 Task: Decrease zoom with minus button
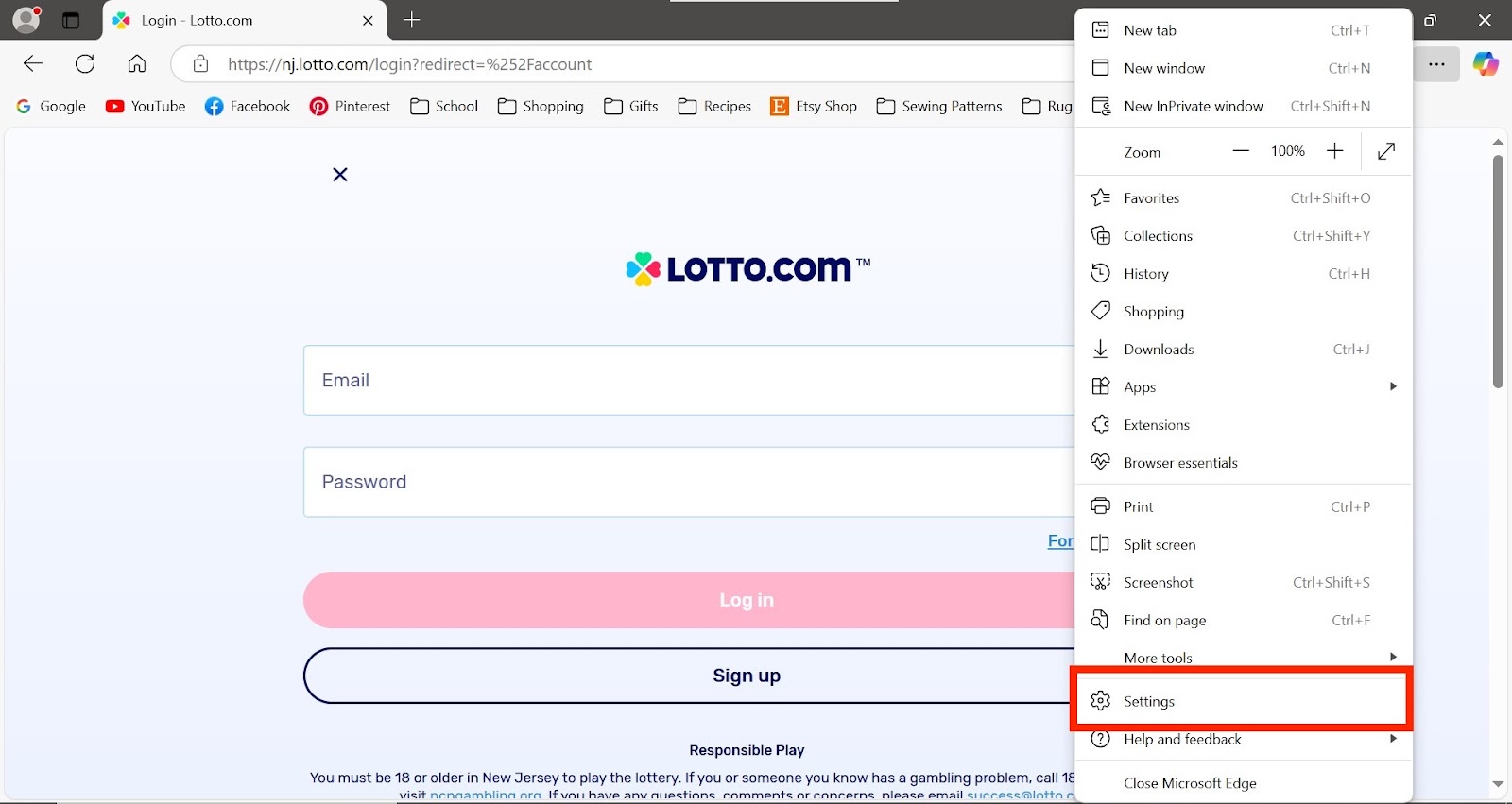coord(1241,151)
